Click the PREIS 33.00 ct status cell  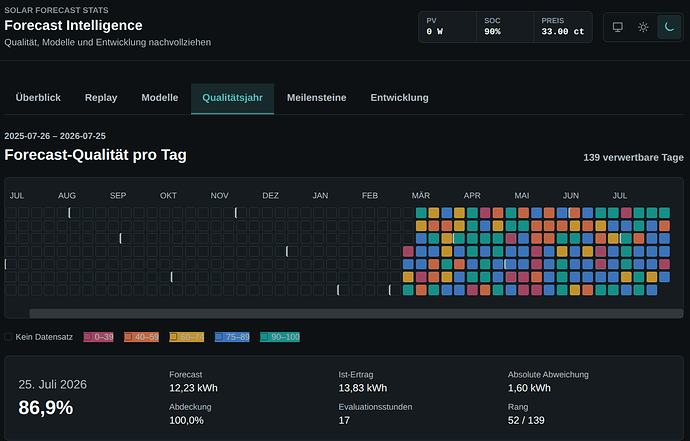coord(563,27)
